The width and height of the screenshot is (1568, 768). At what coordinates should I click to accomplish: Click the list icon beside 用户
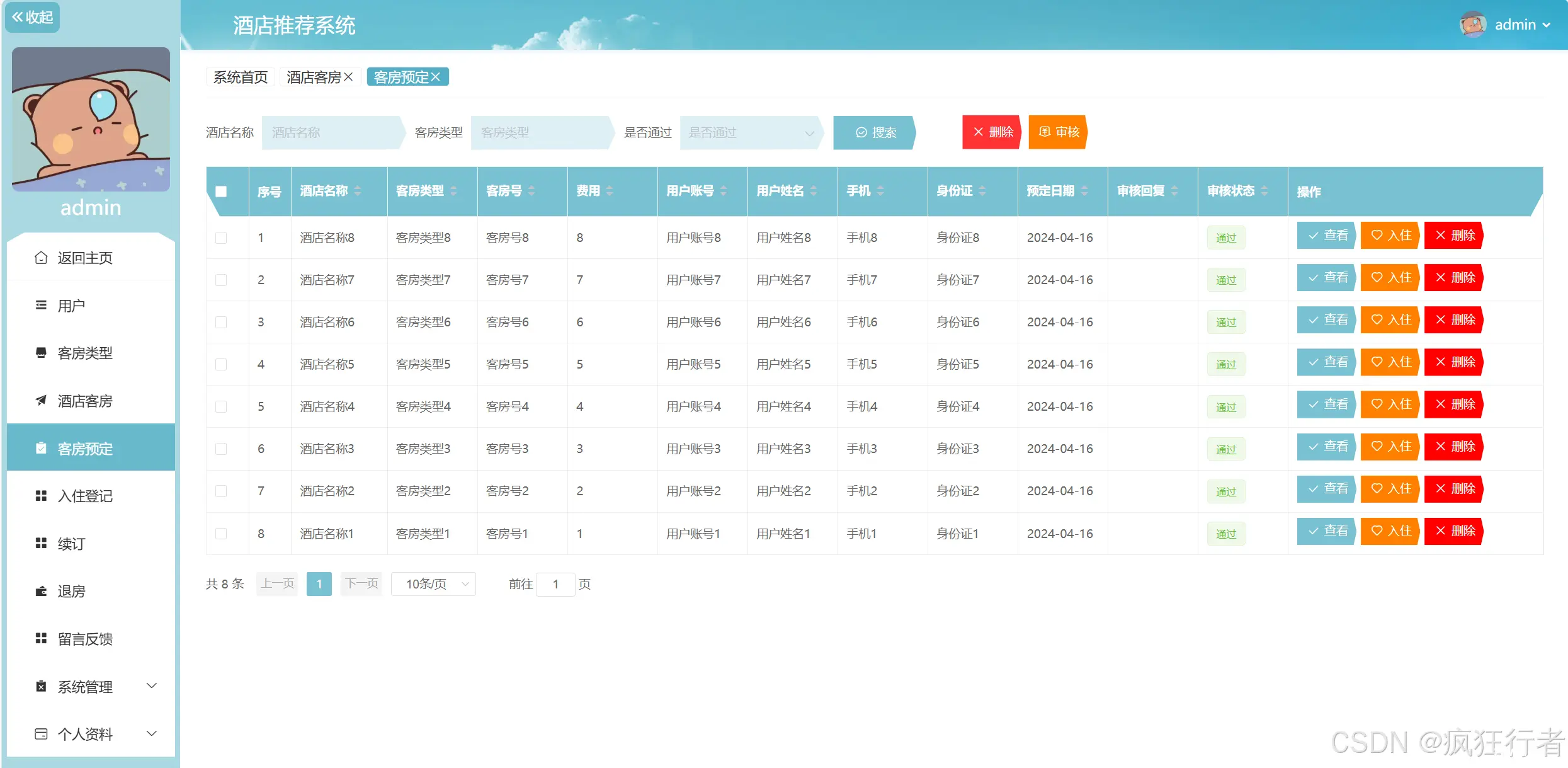point(41,306)
